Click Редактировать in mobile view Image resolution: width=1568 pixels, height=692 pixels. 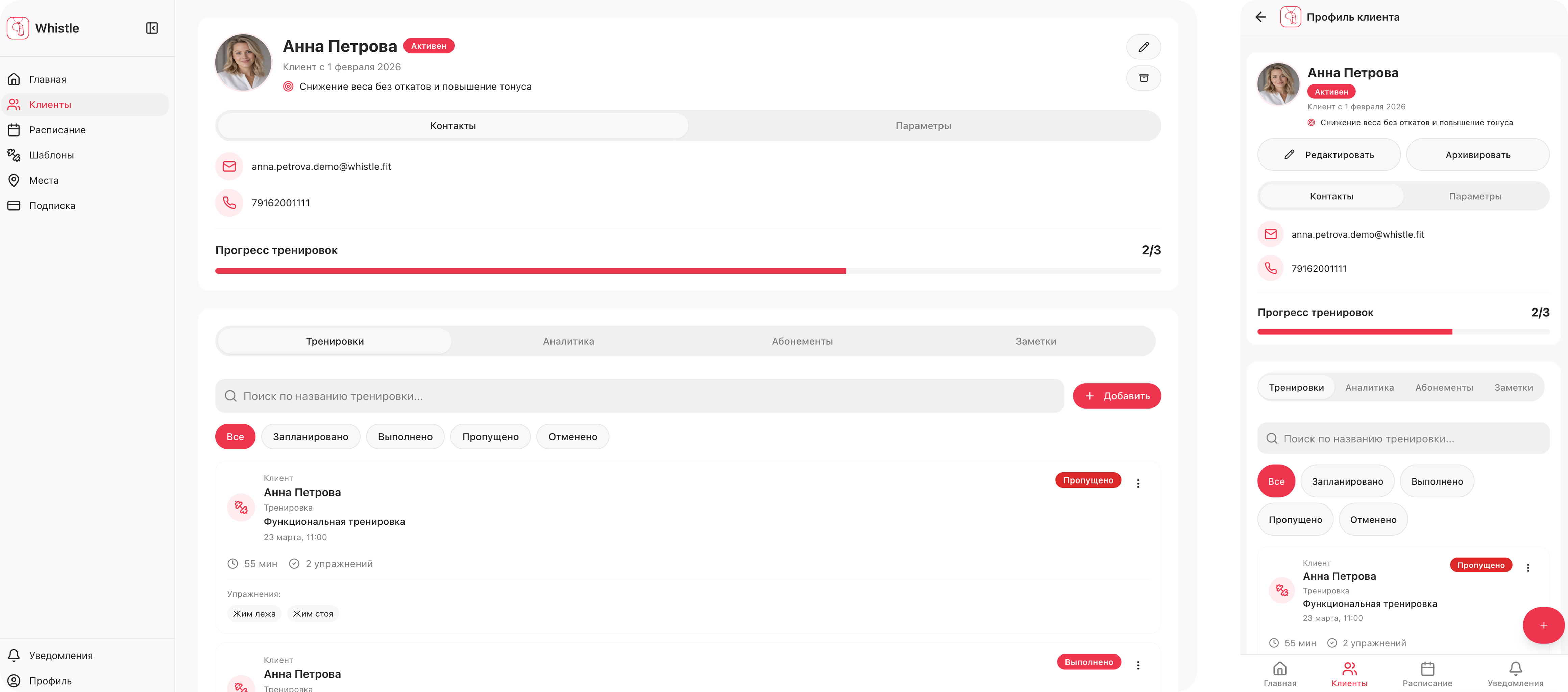click(1329, 155)
